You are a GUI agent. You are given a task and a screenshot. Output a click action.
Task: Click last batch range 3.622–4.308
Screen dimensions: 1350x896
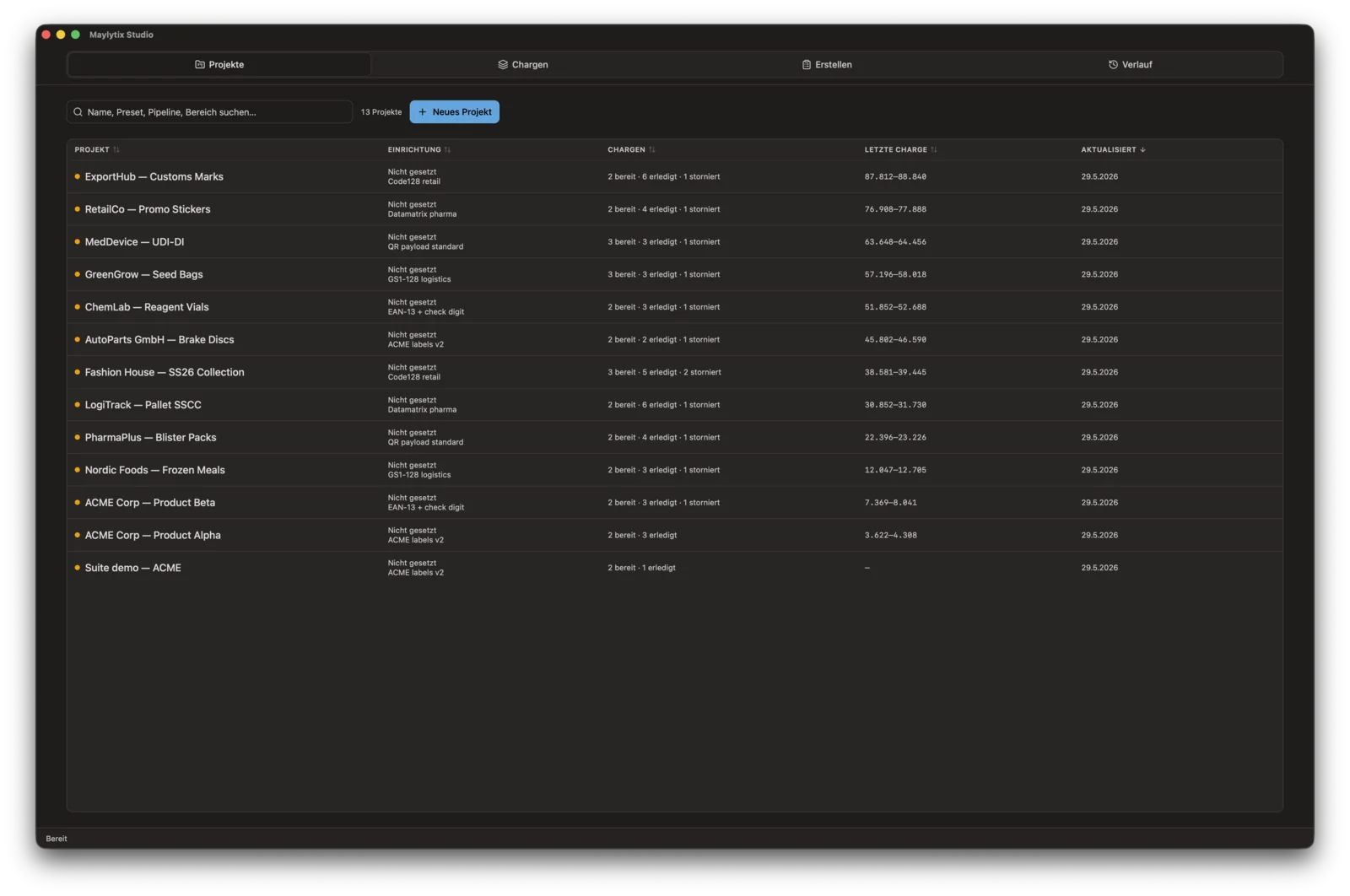(x=890, y=535)
